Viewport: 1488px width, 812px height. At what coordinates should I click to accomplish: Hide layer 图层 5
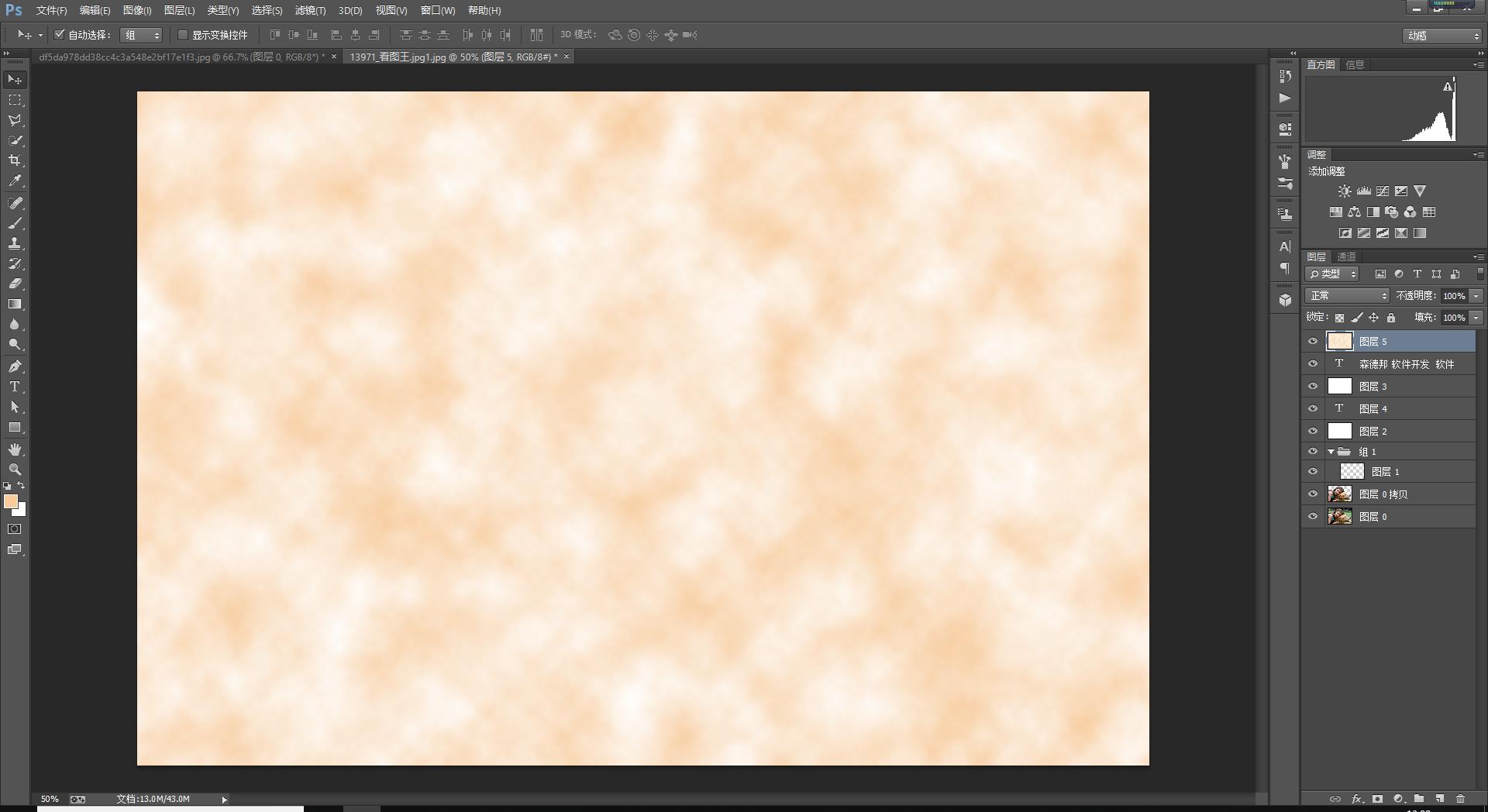pos(1313,342)
